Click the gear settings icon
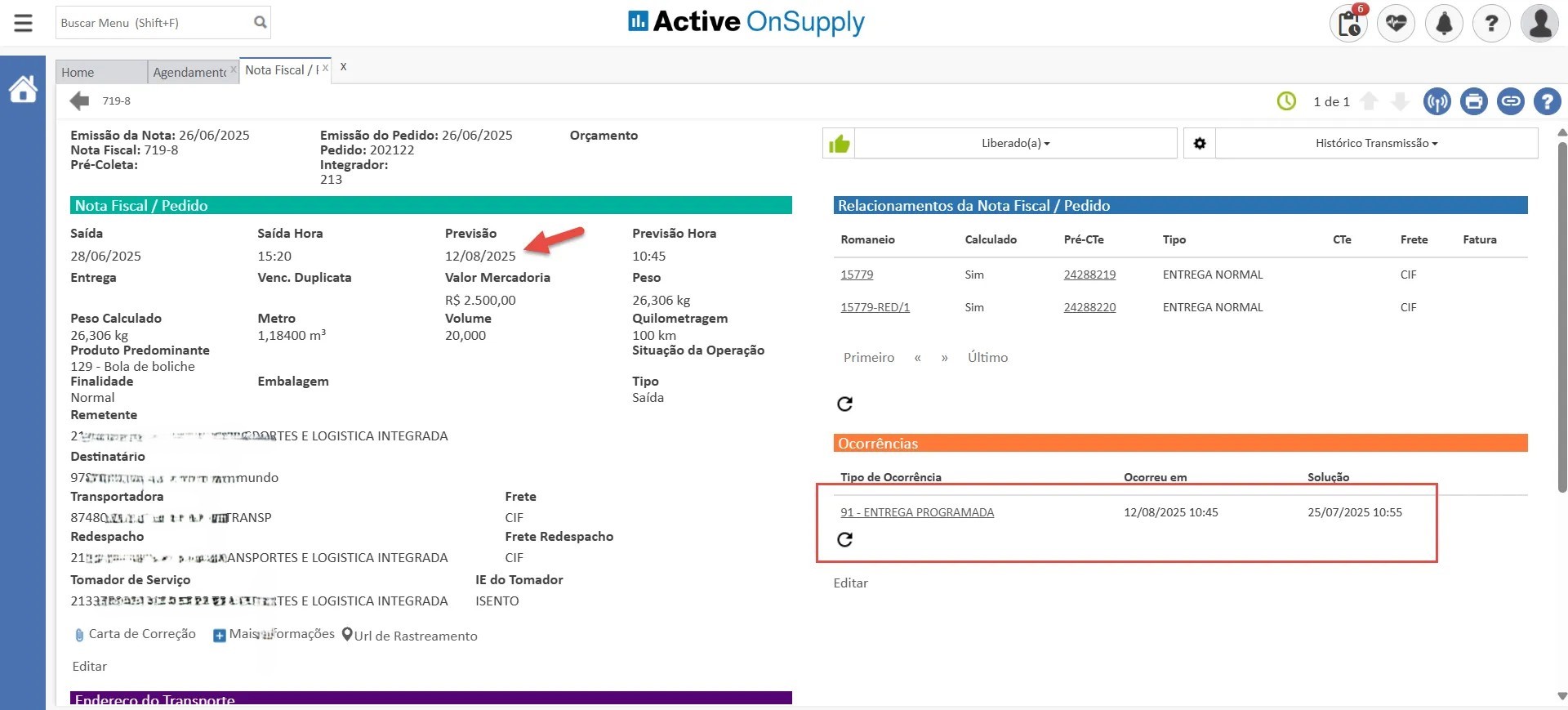The width and height of the screenshot is (1568, 710). (1199, 143)
